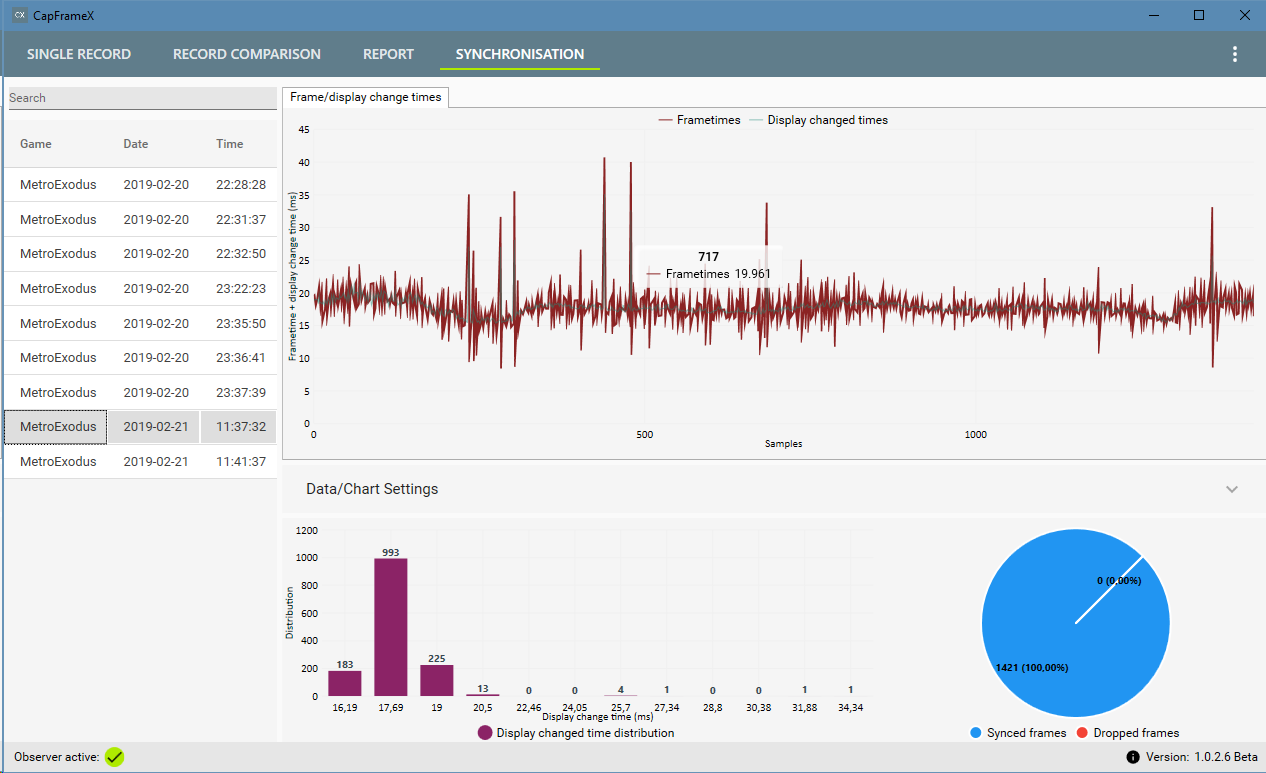Go to the Report tab
Screen dimensions: 1266x773
click(389, 54)
